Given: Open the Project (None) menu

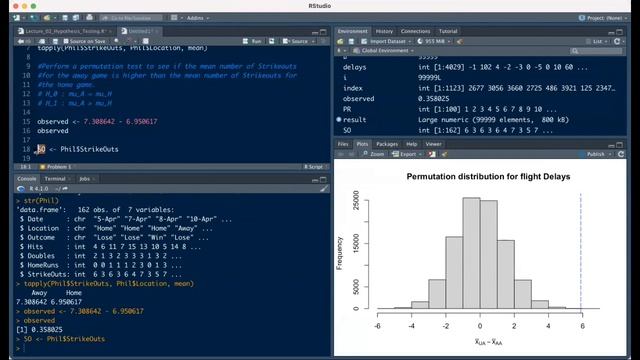Looking at the screenshot, I should tap(602, 18).
